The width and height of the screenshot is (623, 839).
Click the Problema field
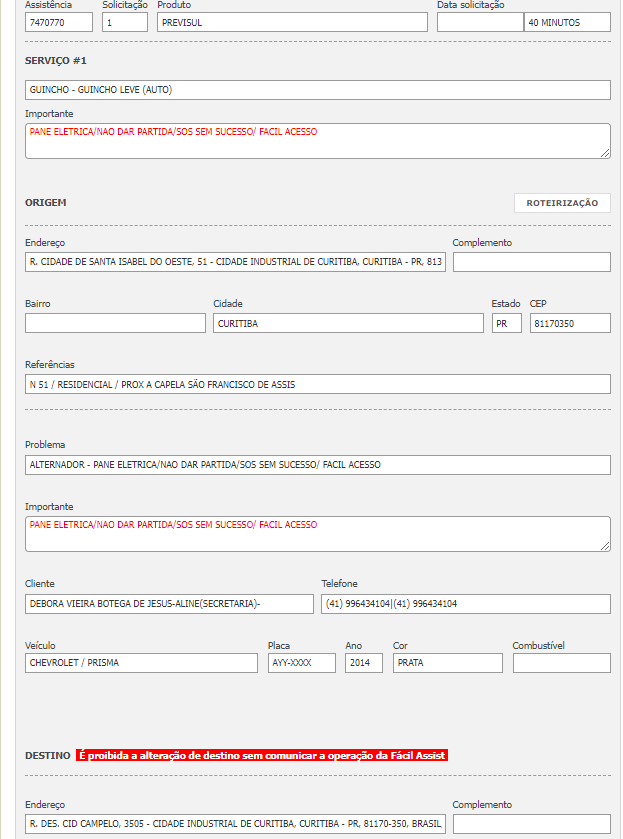coord(318,465)
